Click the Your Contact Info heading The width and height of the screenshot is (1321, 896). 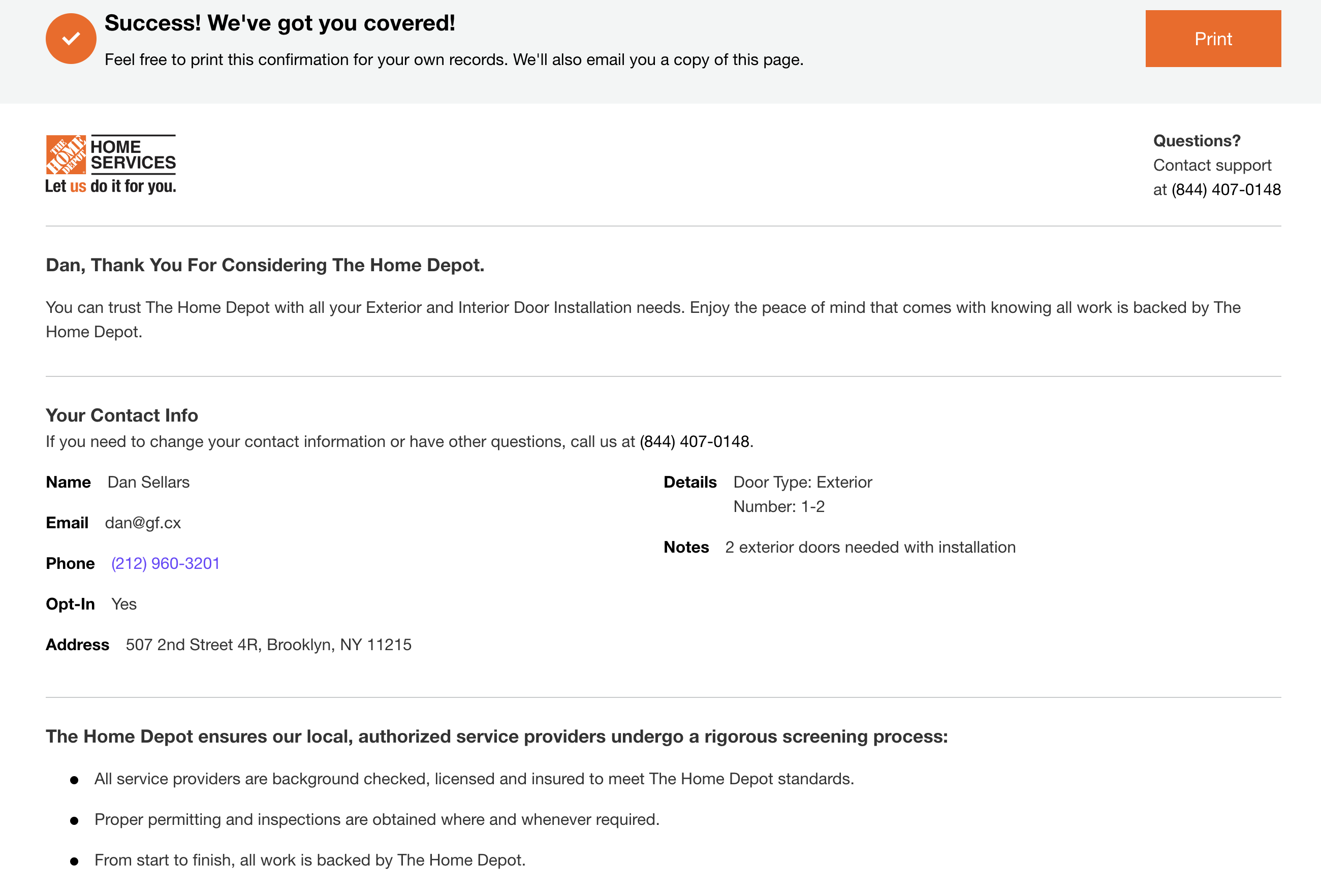[122, 415]
